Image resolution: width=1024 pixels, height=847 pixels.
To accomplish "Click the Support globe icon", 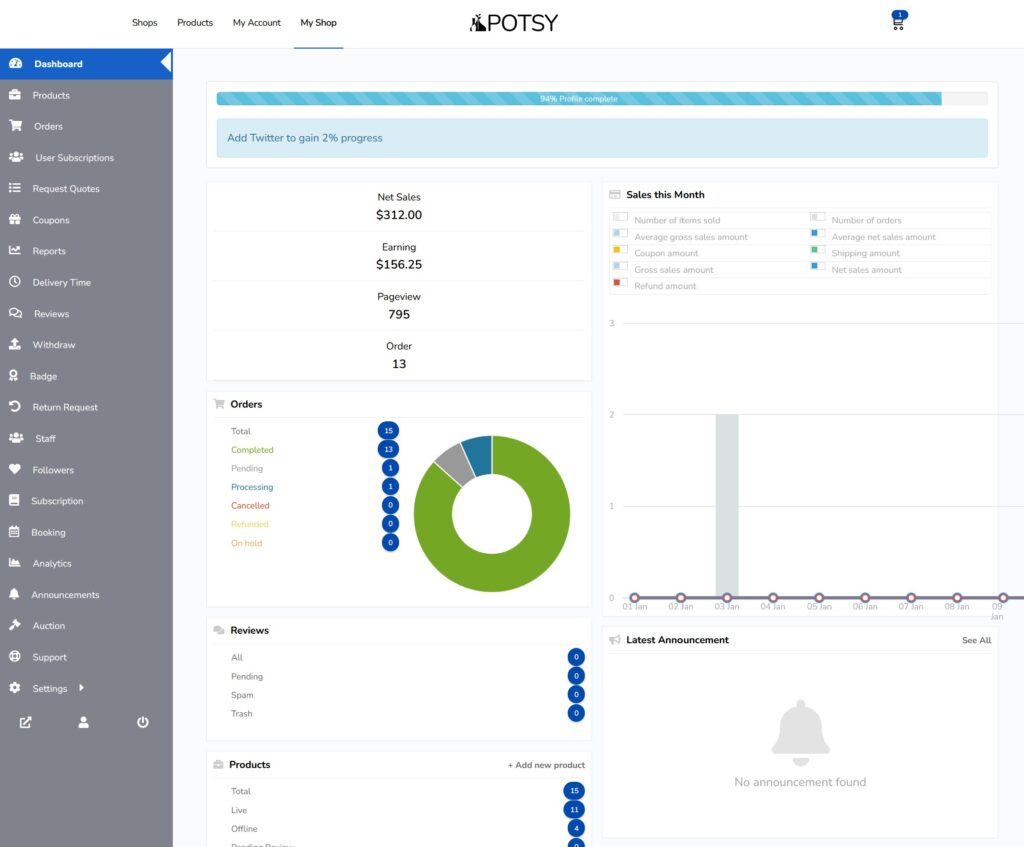I will [15, 657].
